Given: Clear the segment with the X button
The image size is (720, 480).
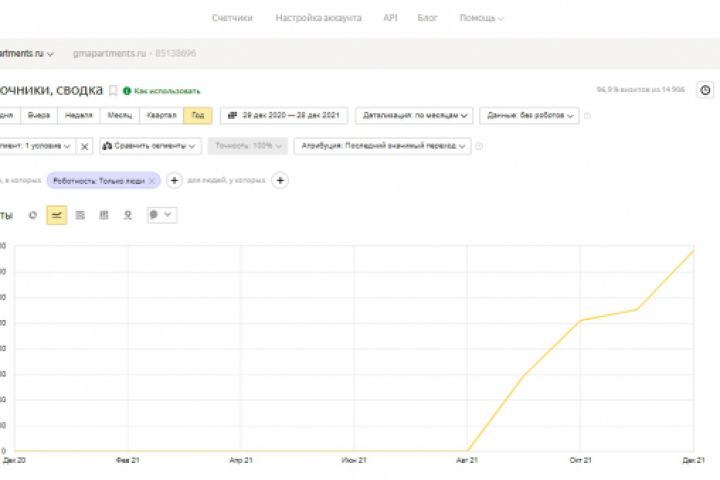Looking at the screenshot, I should click(x=84, y=147).
